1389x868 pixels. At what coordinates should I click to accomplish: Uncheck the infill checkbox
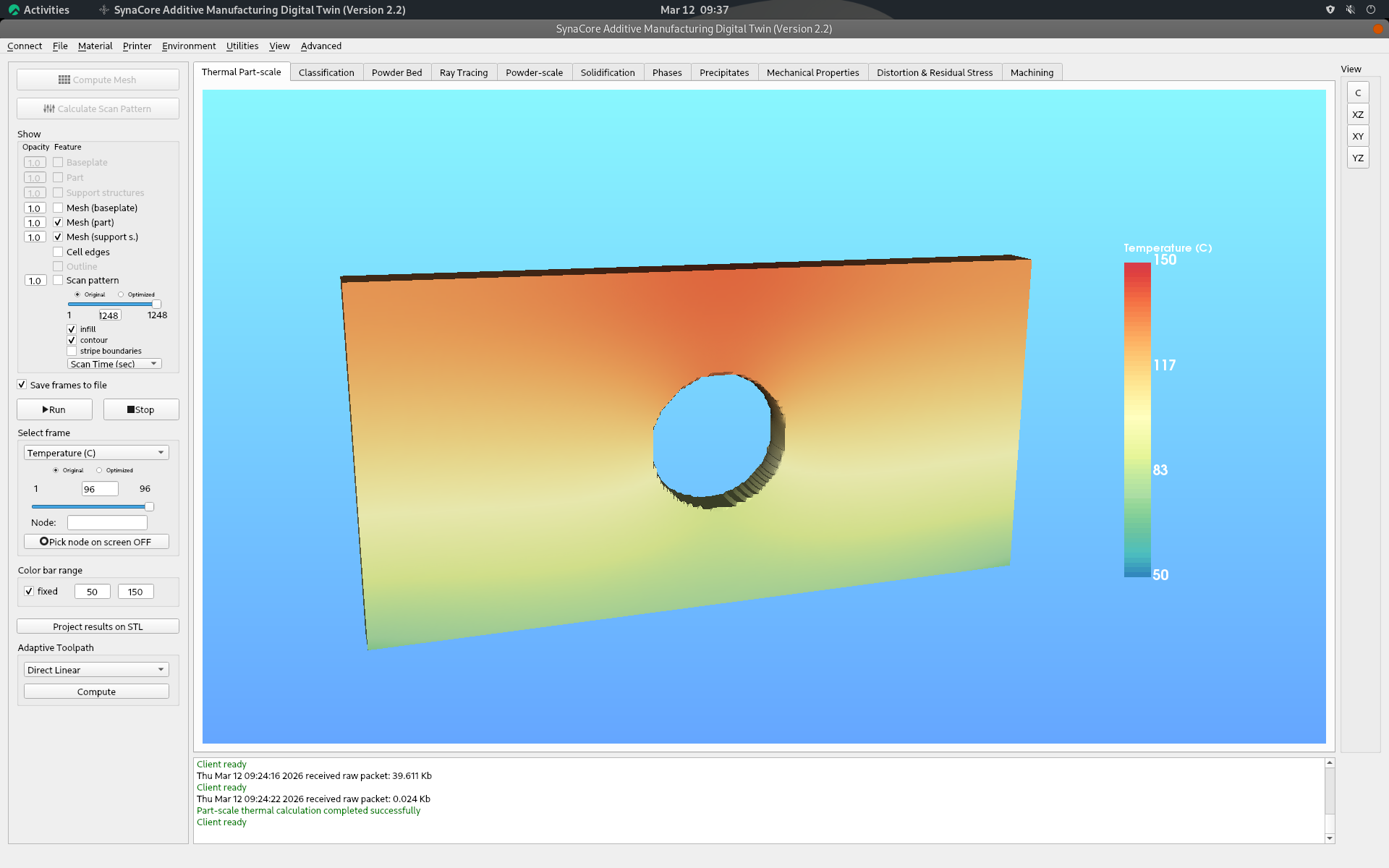click(x=72, y=329)
